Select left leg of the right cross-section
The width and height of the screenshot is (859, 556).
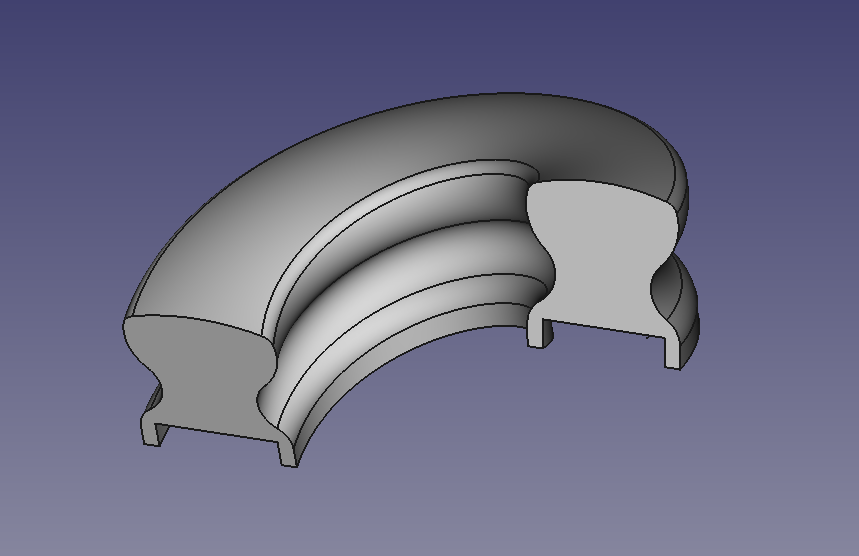click(x=540, y=333)
